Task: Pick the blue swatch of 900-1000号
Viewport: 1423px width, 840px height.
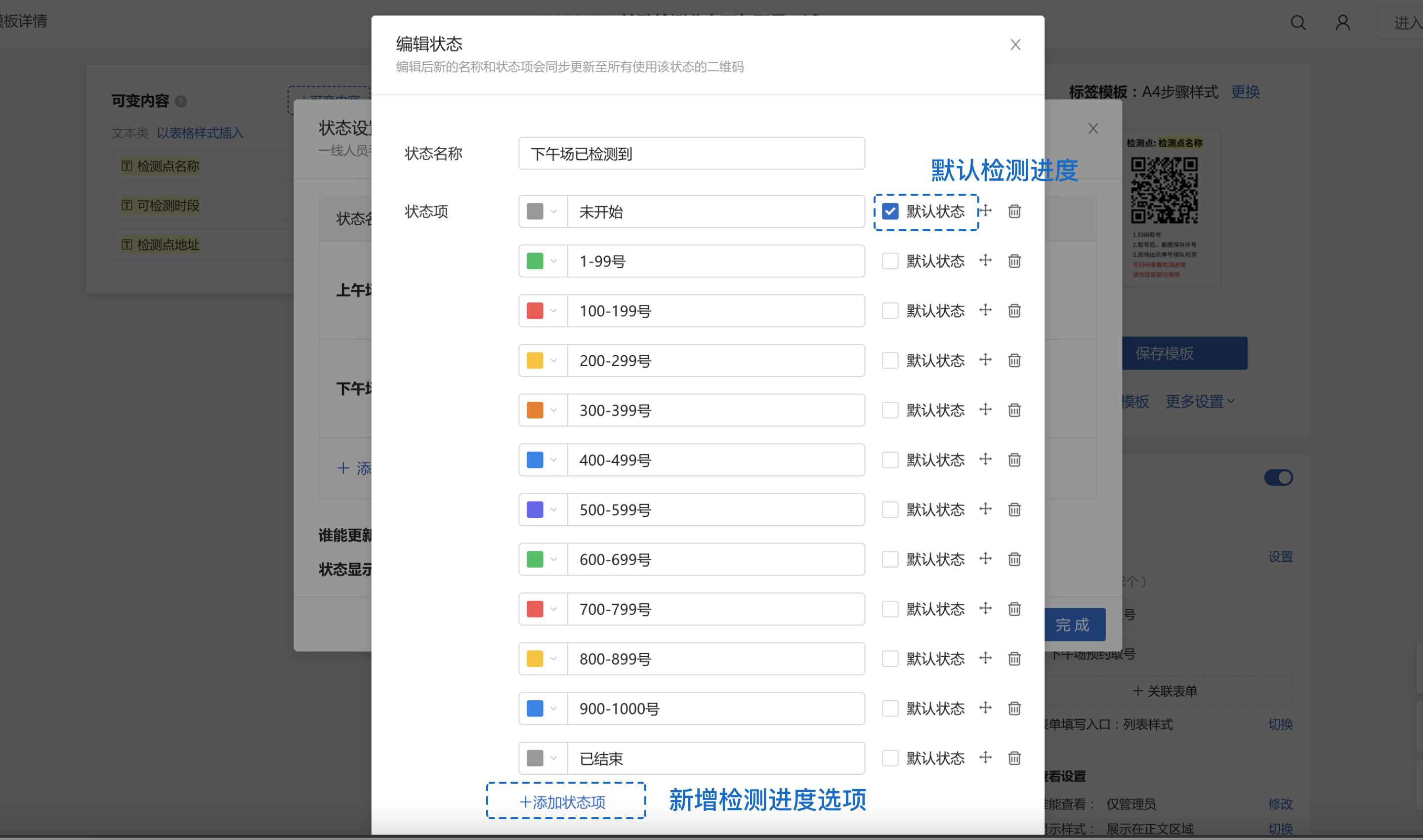Action: [x=534, y=709]
